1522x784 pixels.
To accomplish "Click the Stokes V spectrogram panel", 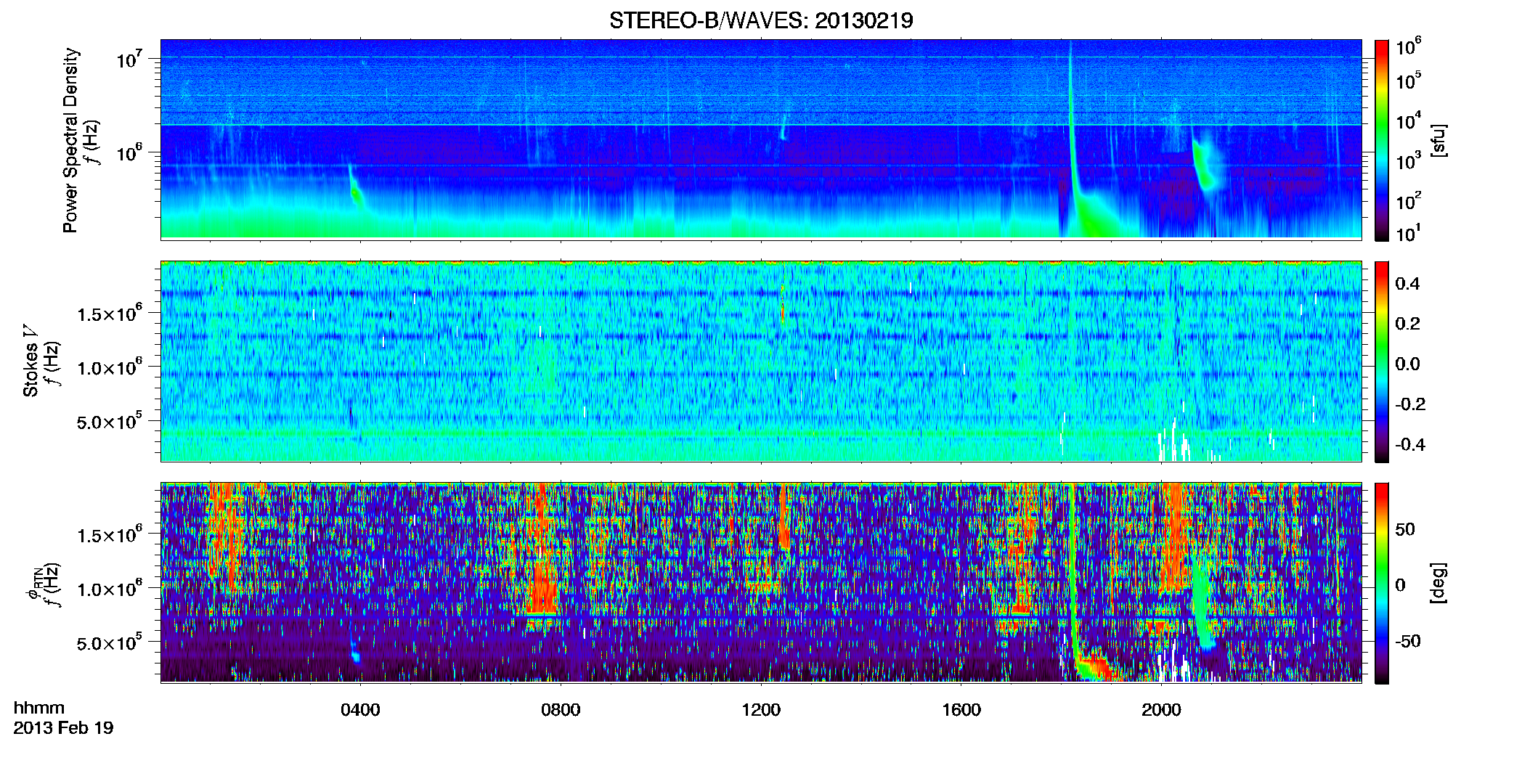I will coord(761,361).
